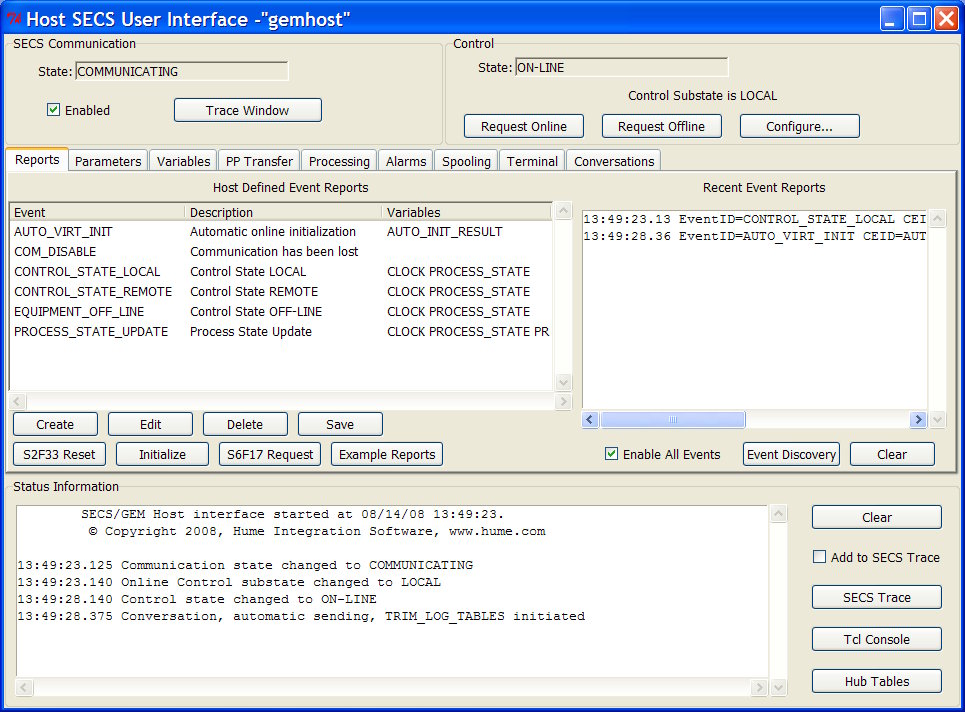Click the 13:49:28.36 AUTO_VIRT_INIT recent event entry

(755, 236)
